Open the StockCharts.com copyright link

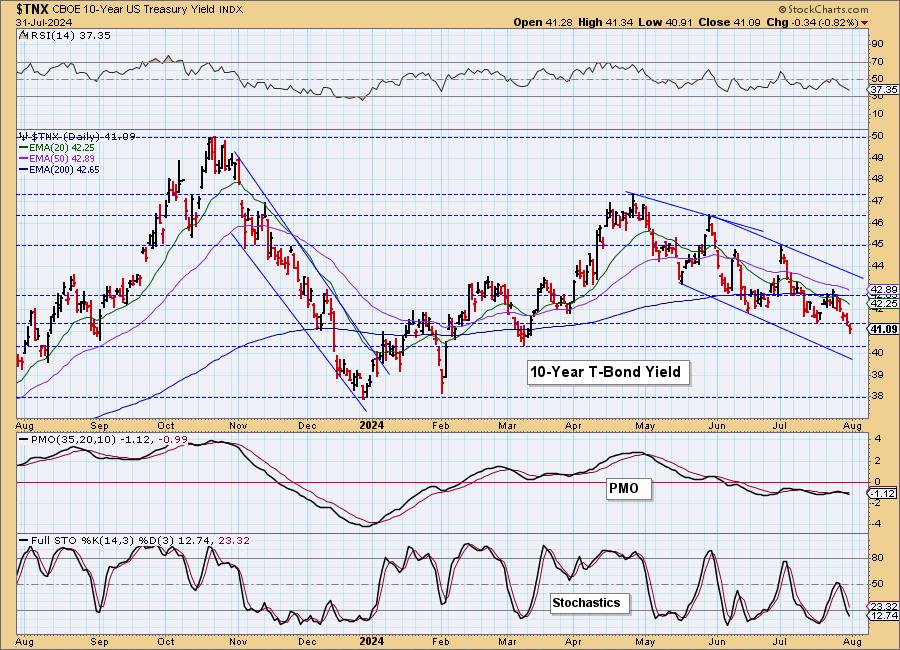823,10
